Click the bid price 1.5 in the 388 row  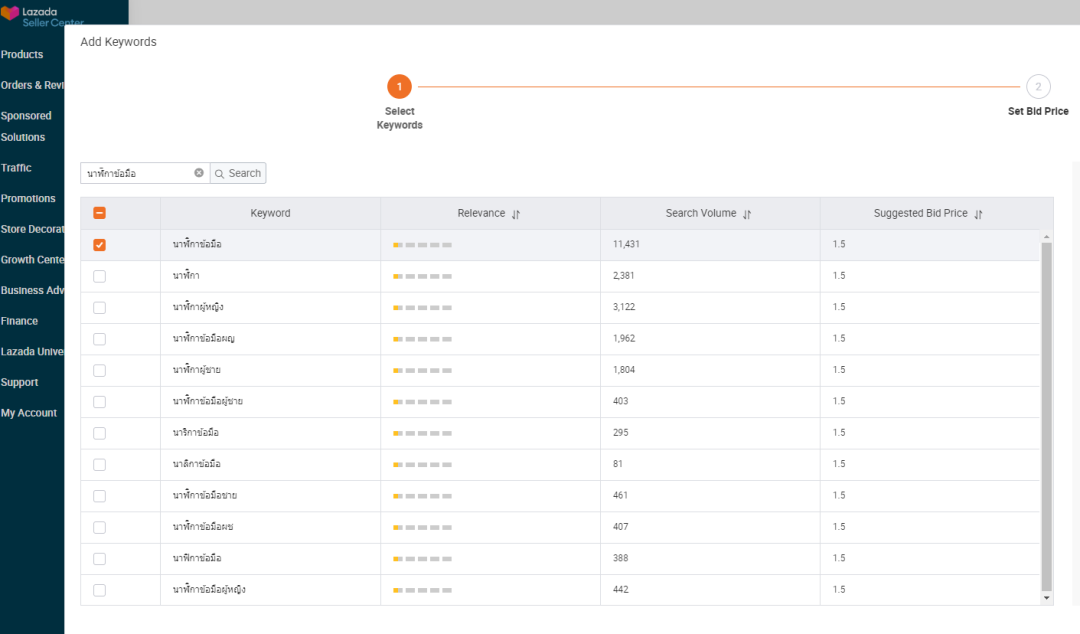point(839,558)
